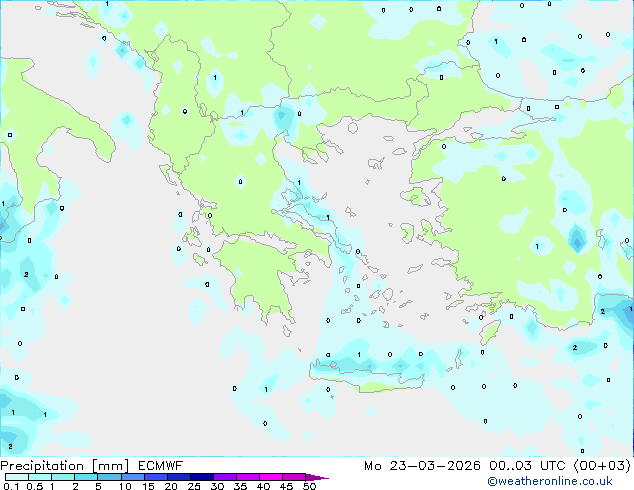The width and height of the screenshot is (634, 490).
Task: Click the above-50 arrow tip of legend
Action: click(317, 477)
